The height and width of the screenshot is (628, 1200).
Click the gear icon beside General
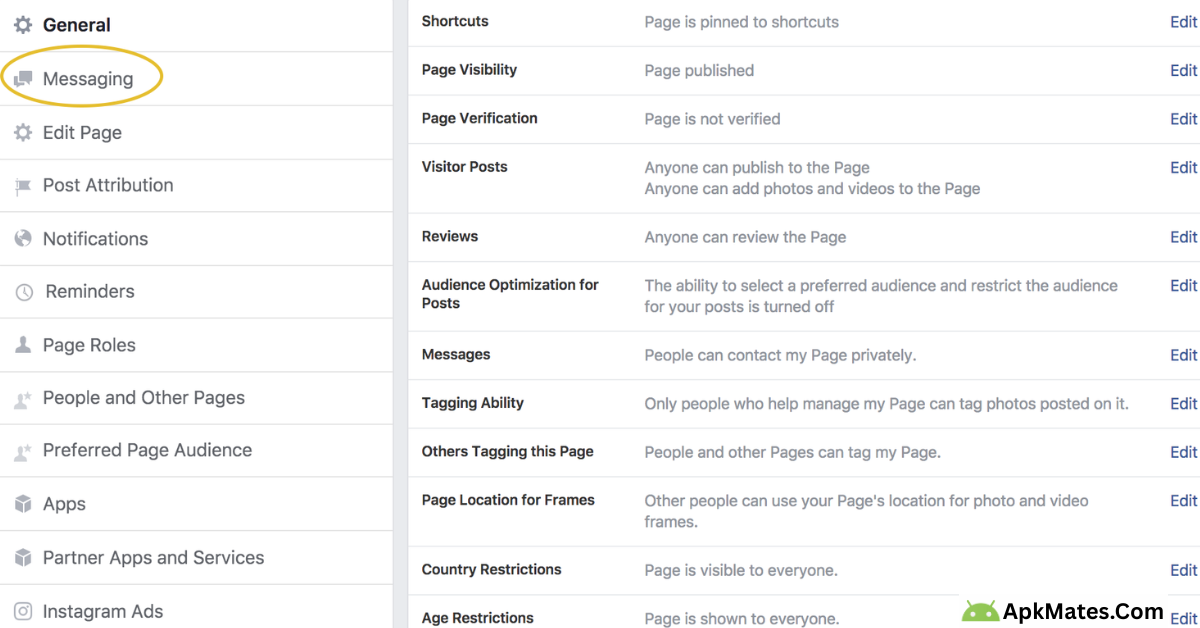click(x=22, y=24)
